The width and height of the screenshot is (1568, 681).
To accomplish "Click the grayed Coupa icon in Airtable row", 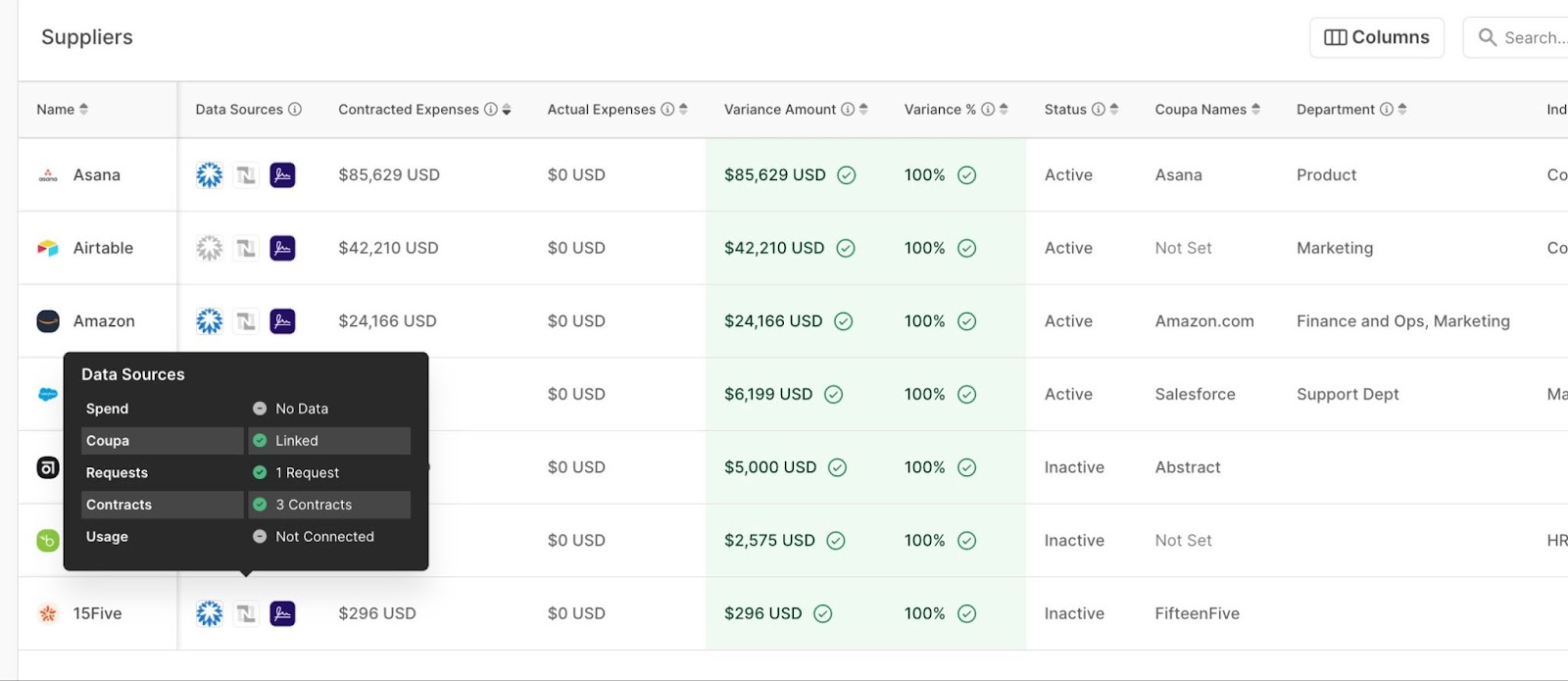I will [209, 249].
